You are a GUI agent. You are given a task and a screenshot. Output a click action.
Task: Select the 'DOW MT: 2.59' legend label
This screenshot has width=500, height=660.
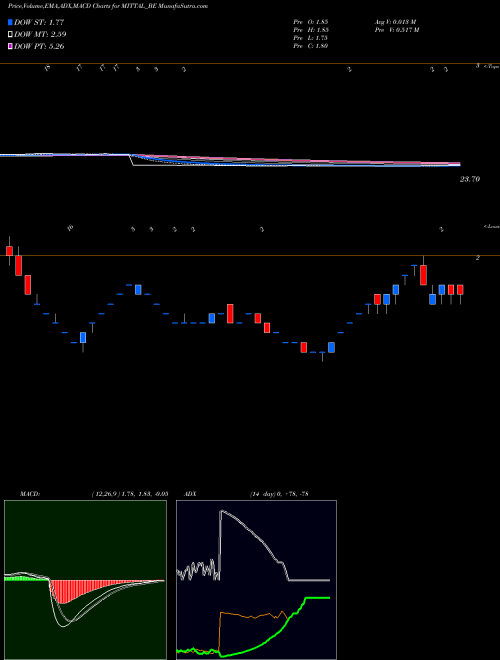40,34
